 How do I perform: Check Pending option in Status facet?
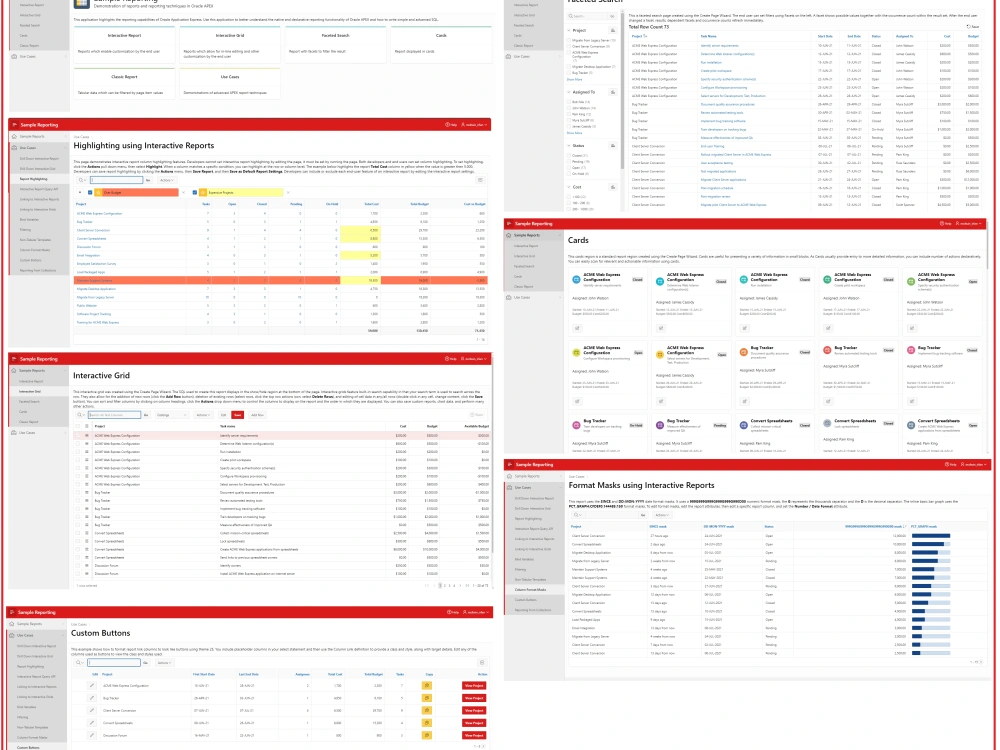point(570,161)
